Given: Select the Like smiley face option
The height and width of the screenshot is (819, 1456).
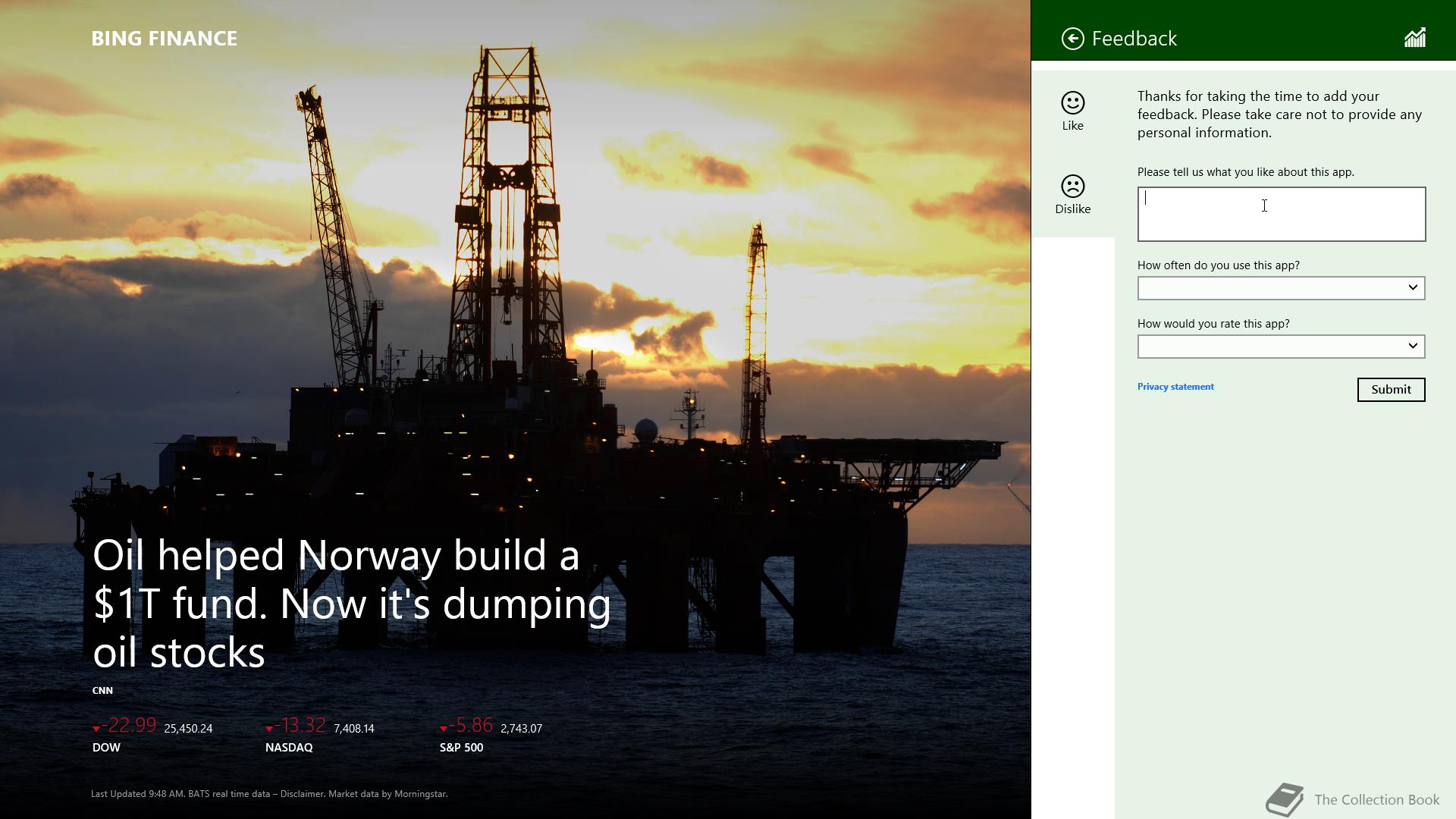Looking at the screenshot, I should [1072, 111].
